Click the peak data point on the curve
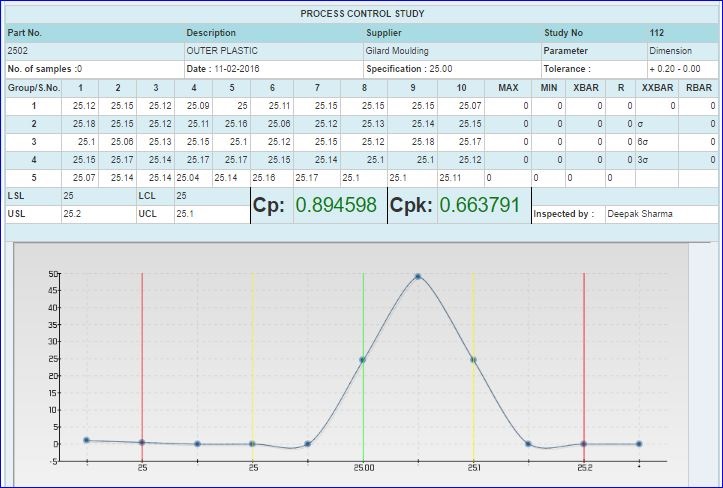 [x=418, y=276]
